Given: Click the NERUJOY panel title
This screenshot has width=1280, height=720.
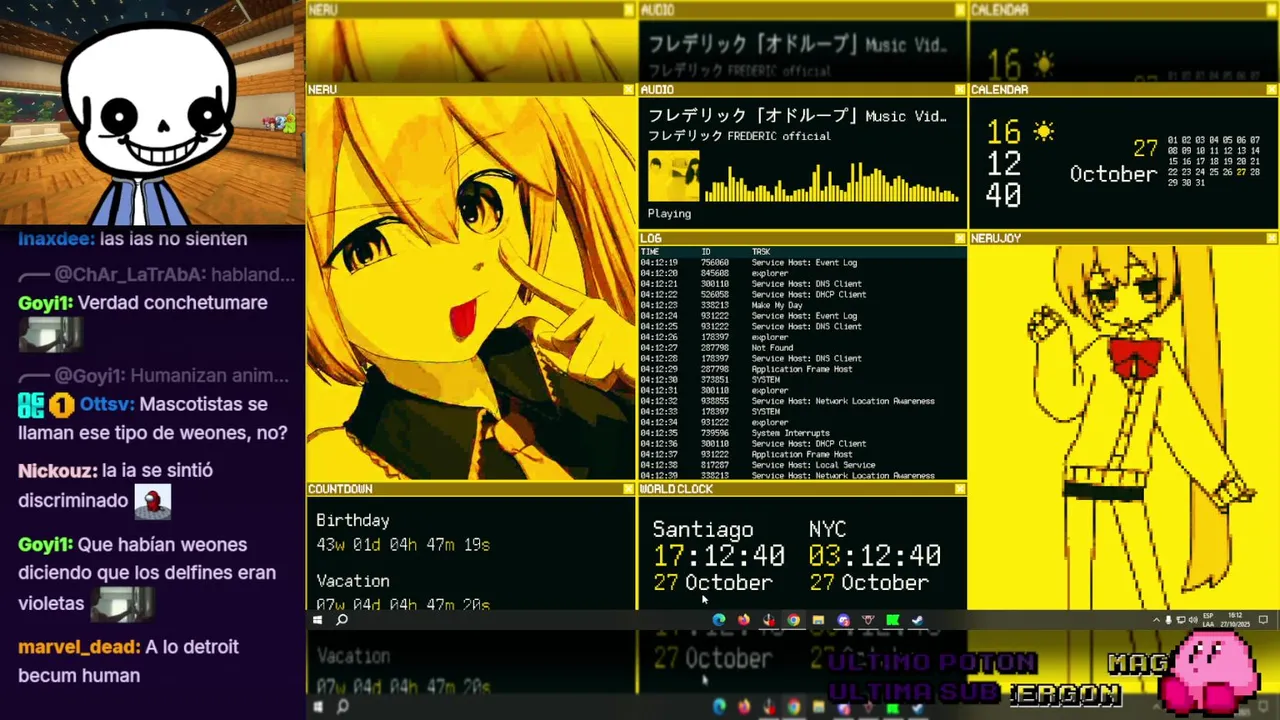Looking at the screenshot, I should pos(996,239).
